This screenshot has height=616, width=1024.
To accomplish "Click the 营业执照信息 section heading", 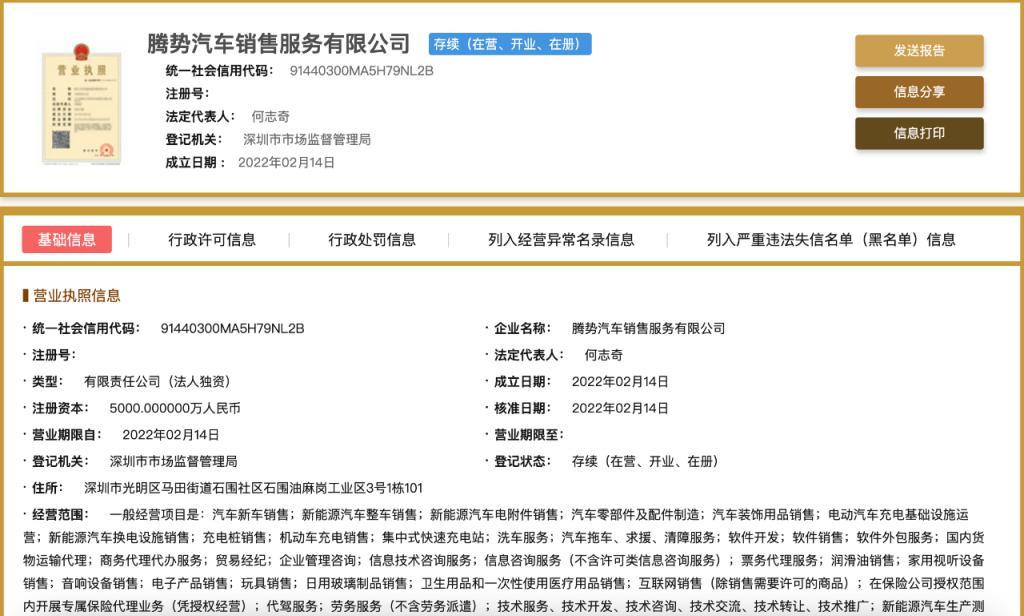I will coord(76,295).
